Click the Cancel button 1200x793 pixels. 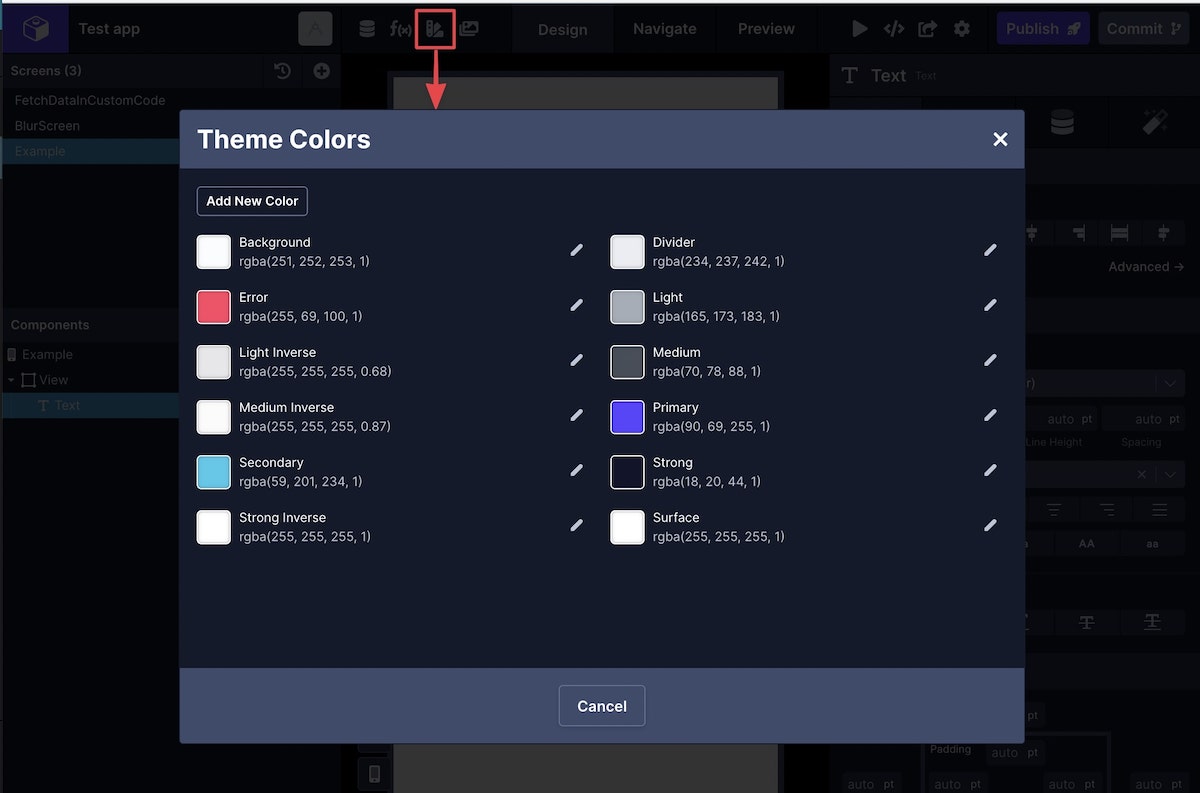(x=602, y=706)
